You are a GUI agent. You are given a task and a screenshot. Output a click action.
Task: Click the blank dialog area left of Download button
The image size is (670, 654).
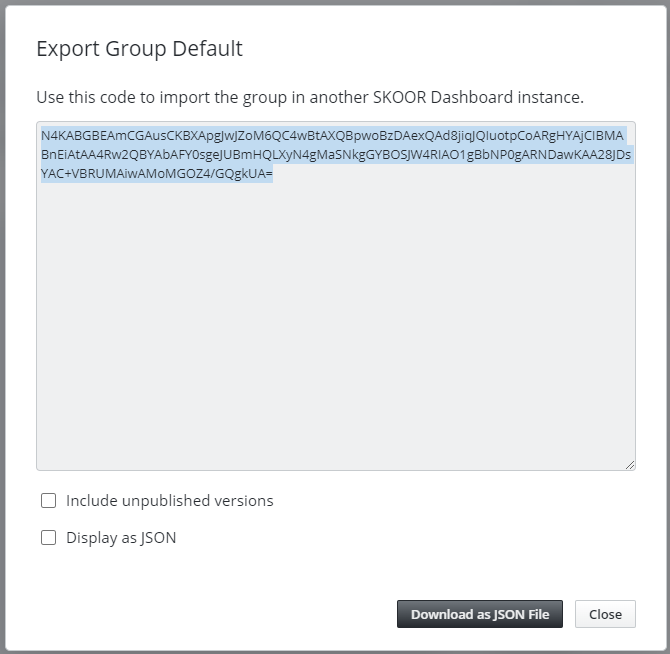coord(214,614)
